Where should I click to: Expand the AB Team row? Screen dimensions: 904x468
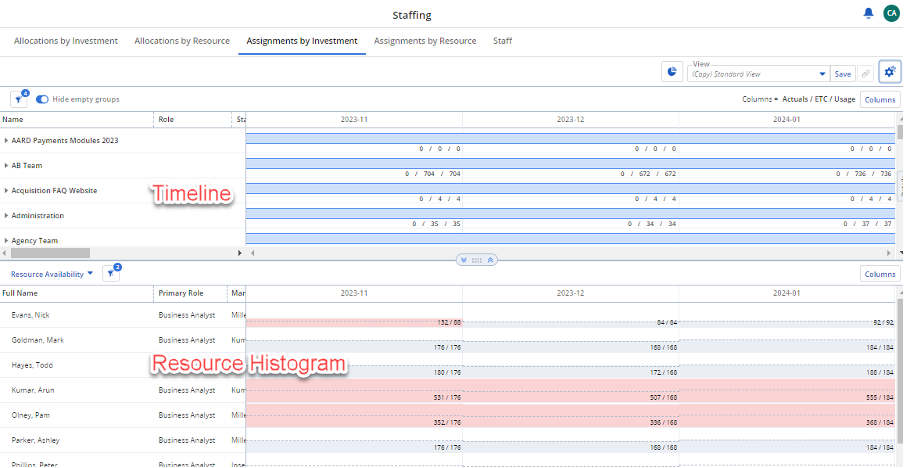pyautogui.click(x=6, y=165)
